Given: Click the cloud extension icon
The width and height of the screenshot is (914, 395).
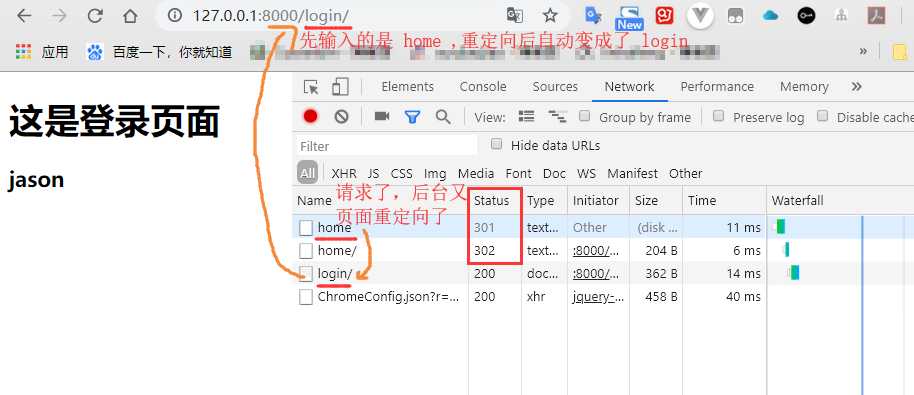Looking at the screenshot, I should pos(770,16).
